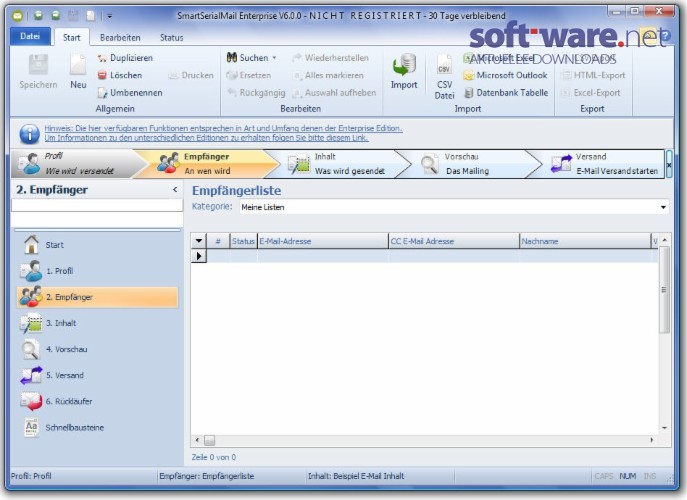Open the table column selector dropdown arrow
This screenshot has width=687, height=500.
(198, 241)
